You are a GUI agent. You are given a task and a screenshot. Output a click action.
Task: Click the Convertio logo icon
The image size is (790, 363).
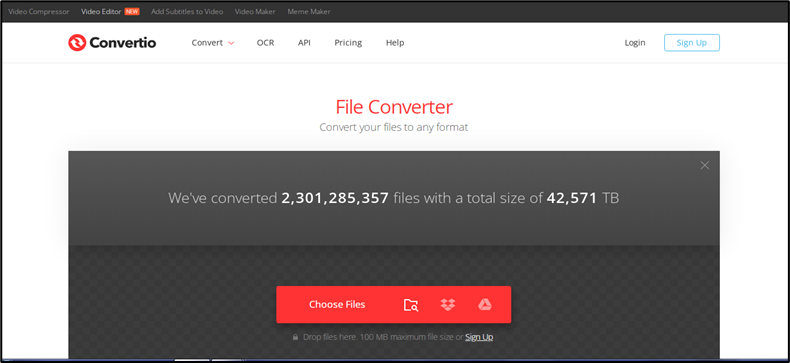pyautogui.click(x=77, y=43)
